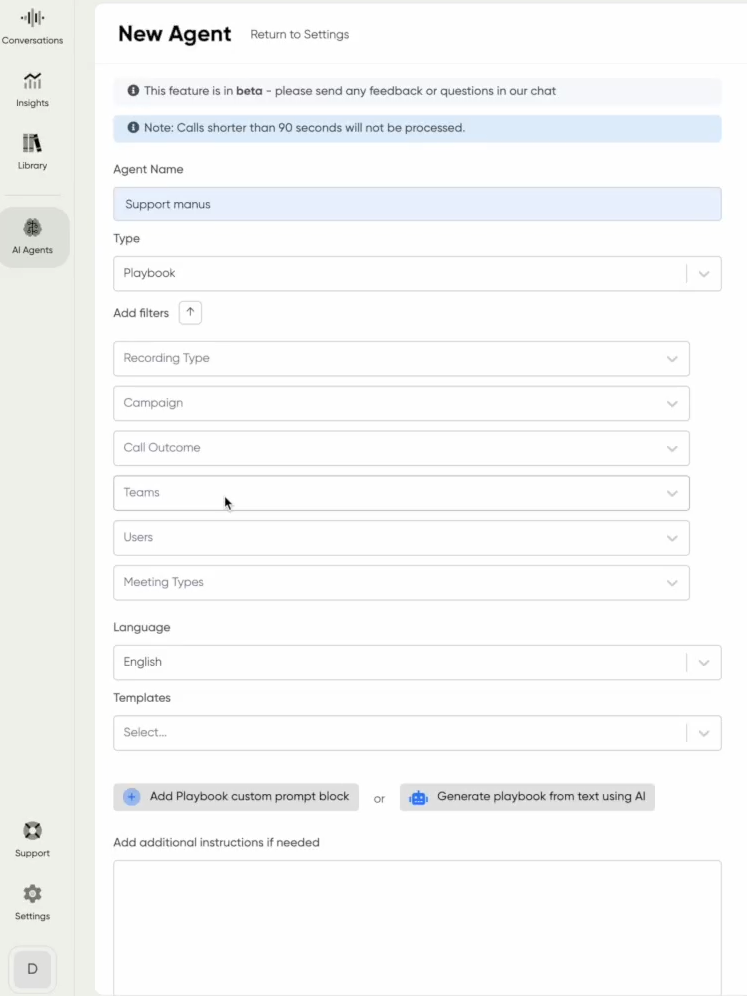Open the Language dropdown set to English

703,663
